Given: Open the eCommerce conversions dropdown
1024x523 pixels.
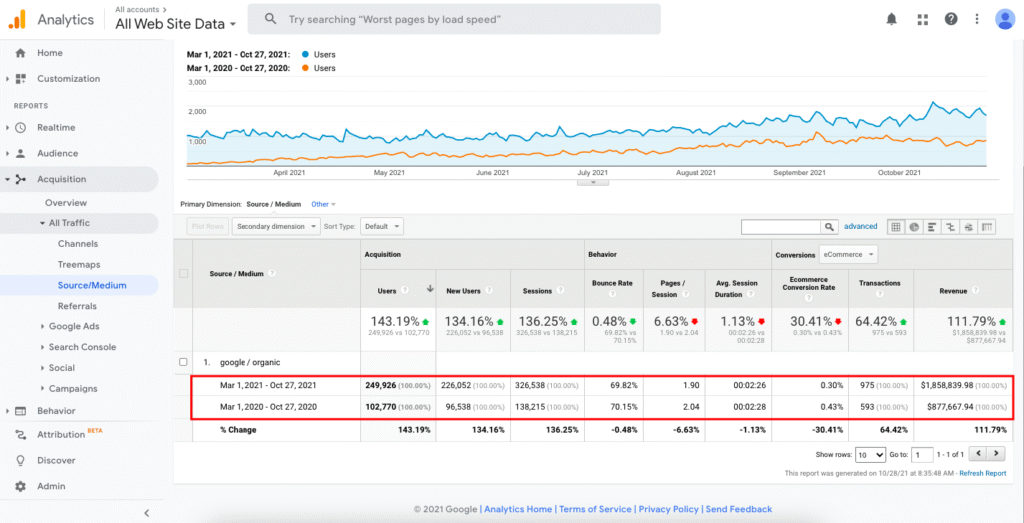Looking at the screenshot, I should tap(848, 254).
